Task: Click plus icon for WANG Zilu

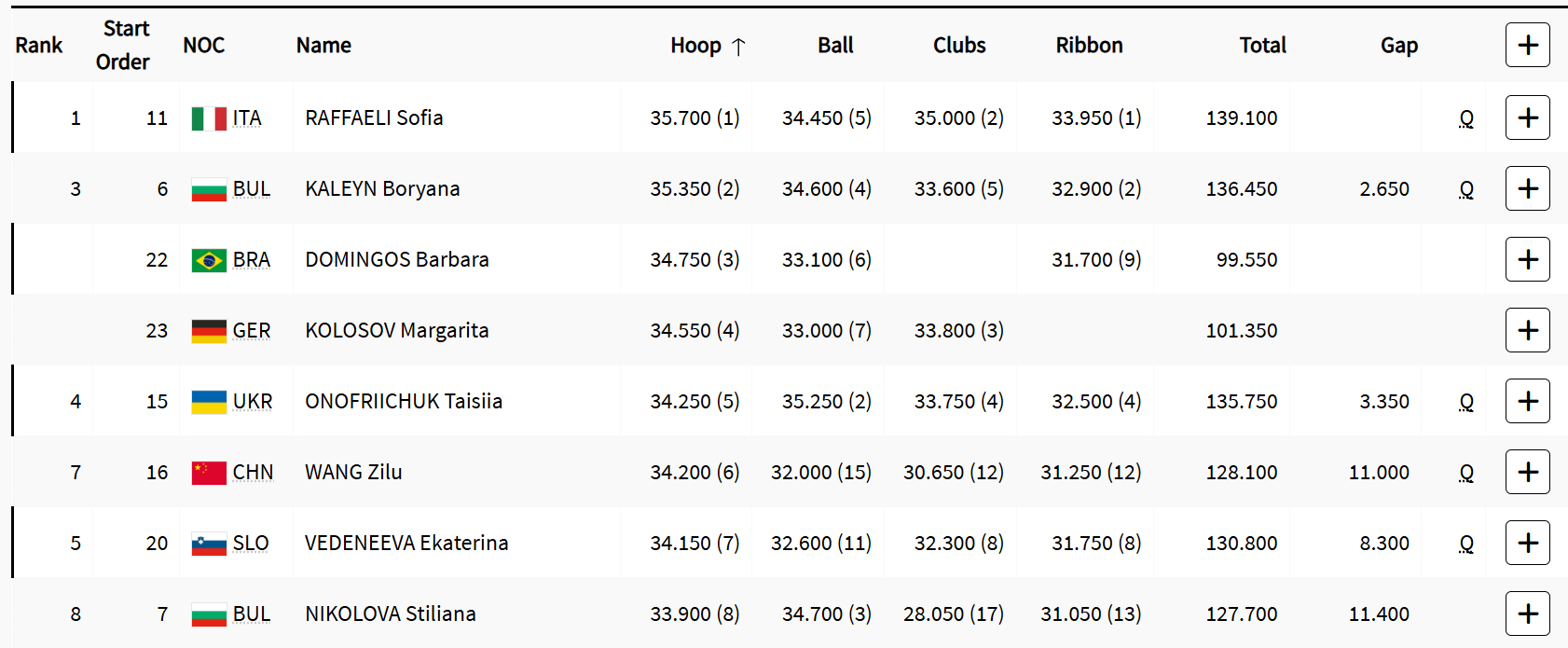Action: (1527, 472)
